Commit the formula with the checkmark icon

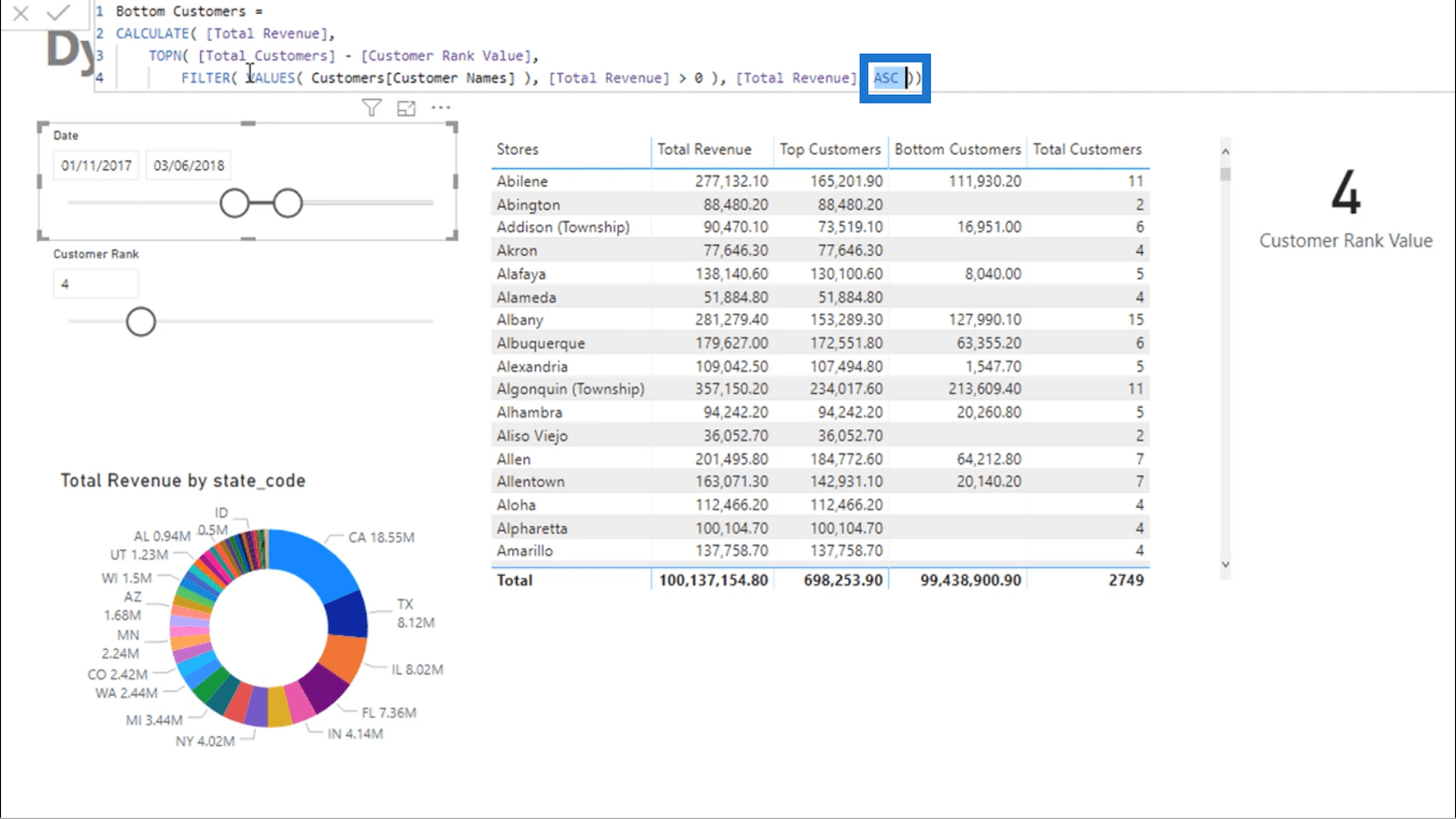pyautogui.click(x=58, y=13)
